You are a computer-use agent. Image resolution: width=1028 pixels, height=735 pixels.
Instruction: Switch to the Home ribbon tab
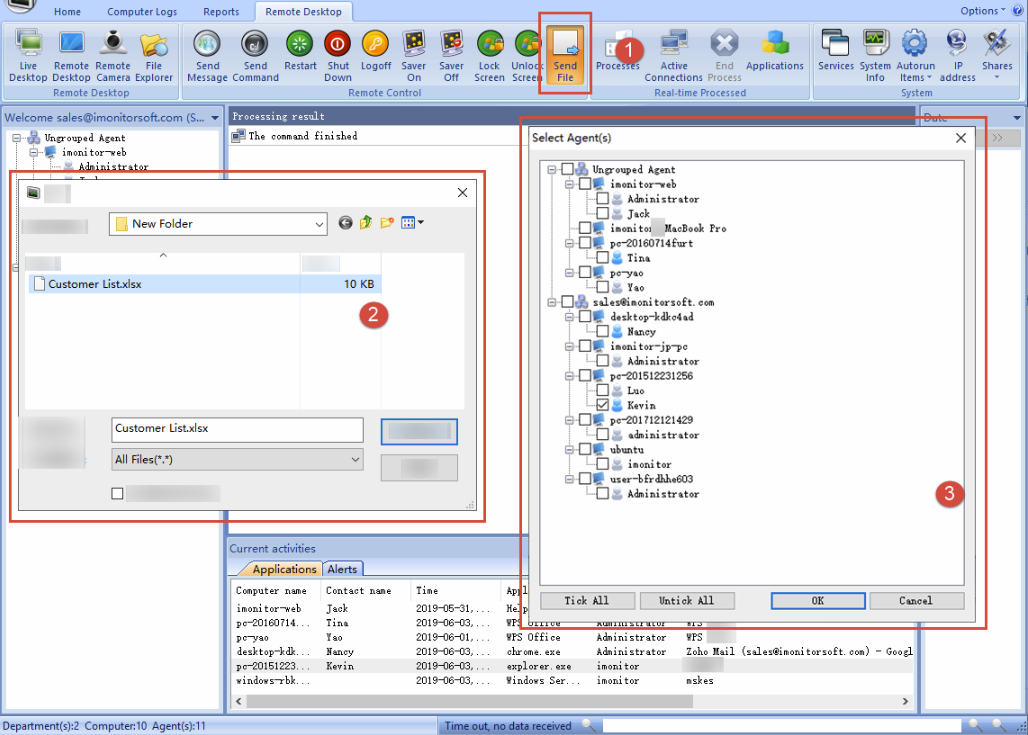tap(68, 12)
